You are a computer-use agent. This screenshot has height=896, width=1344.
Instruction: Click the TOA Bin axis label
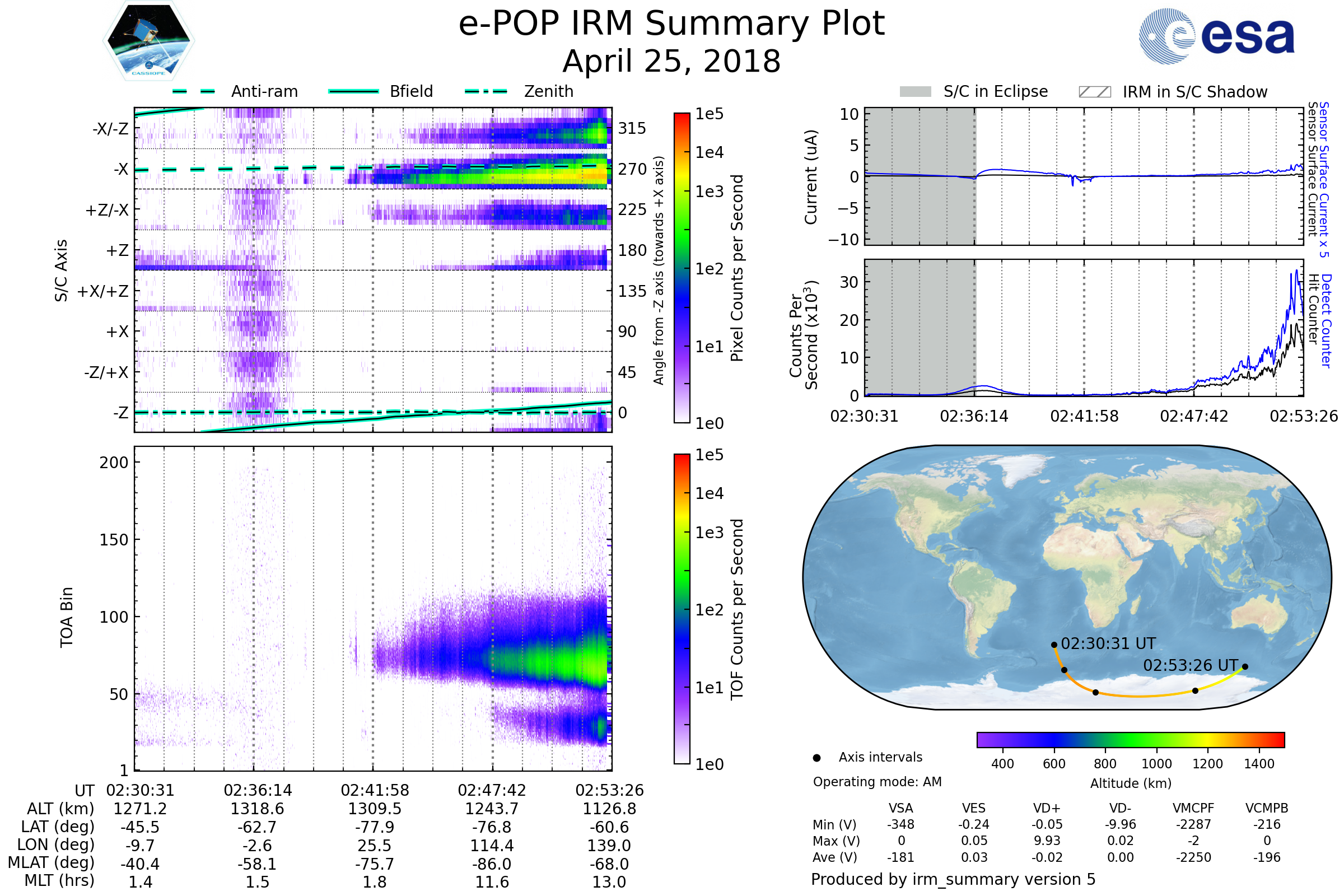[67, 617]
